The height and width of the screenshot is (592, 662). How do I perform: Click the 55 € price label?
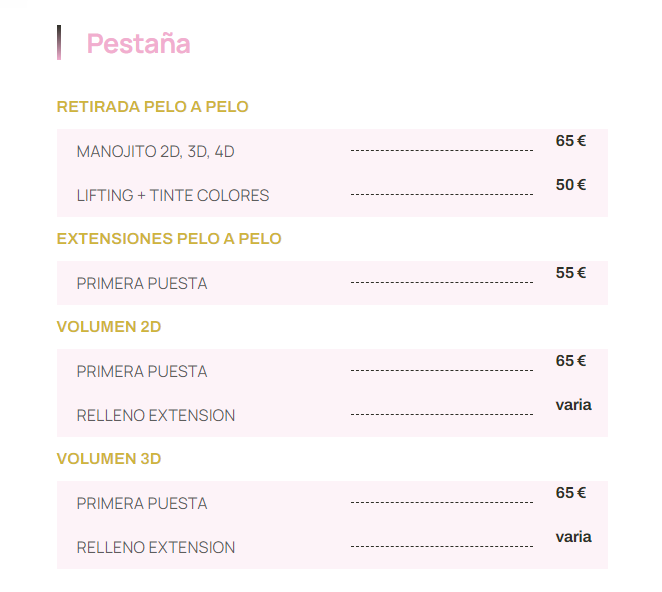[570, 273]
